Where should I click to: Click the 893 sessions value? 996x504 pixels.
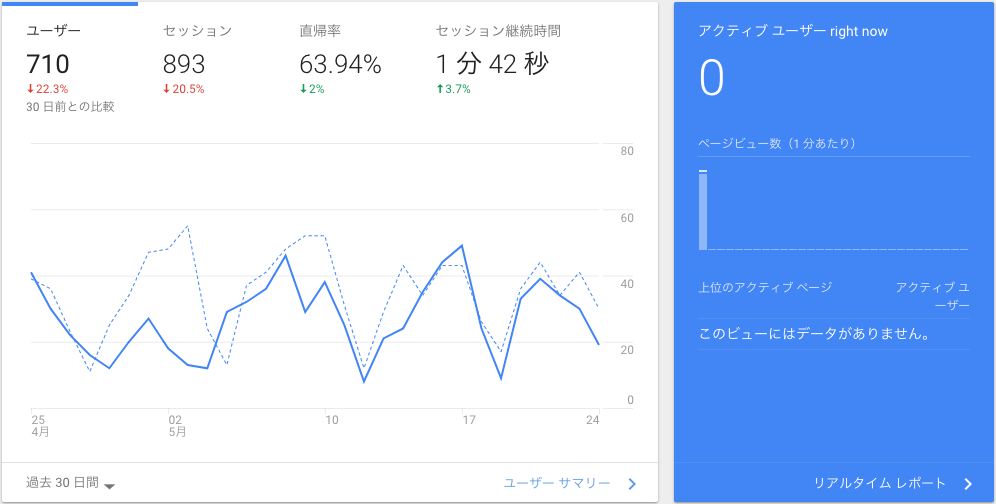point(184,64)
